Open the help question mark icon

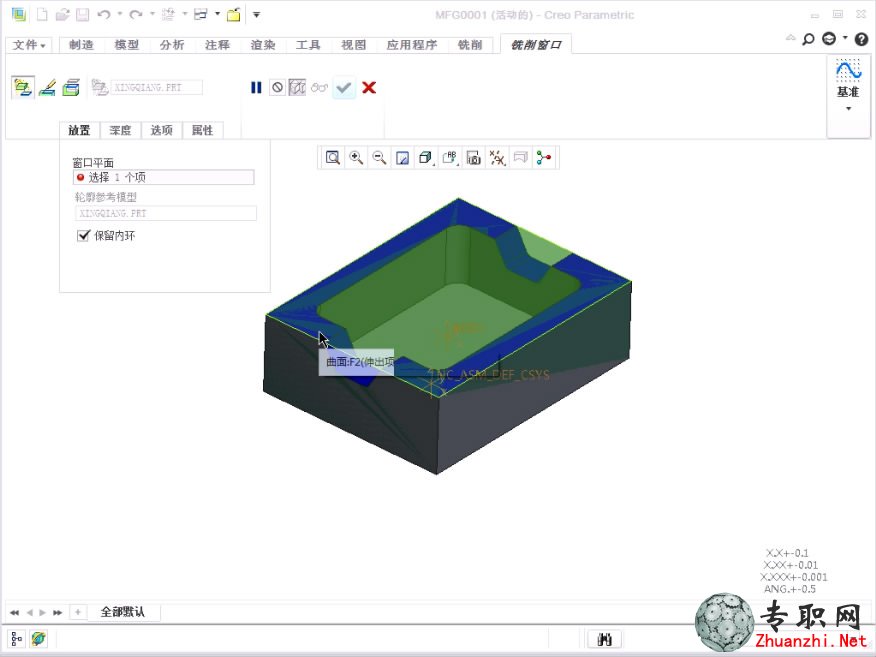(861, 39)
